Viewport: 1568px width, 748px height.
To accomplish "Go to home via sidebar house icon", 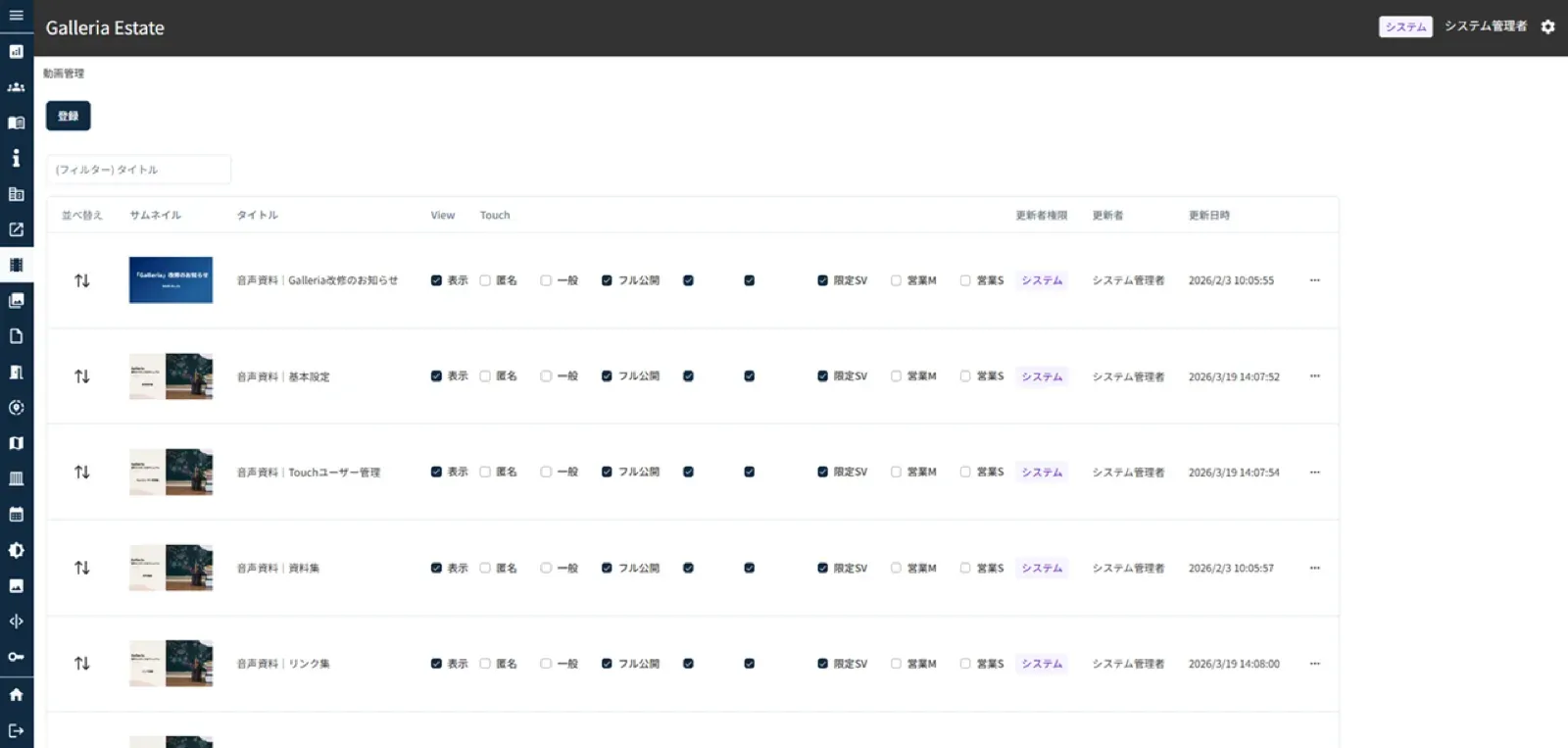I will pos(16,694).
